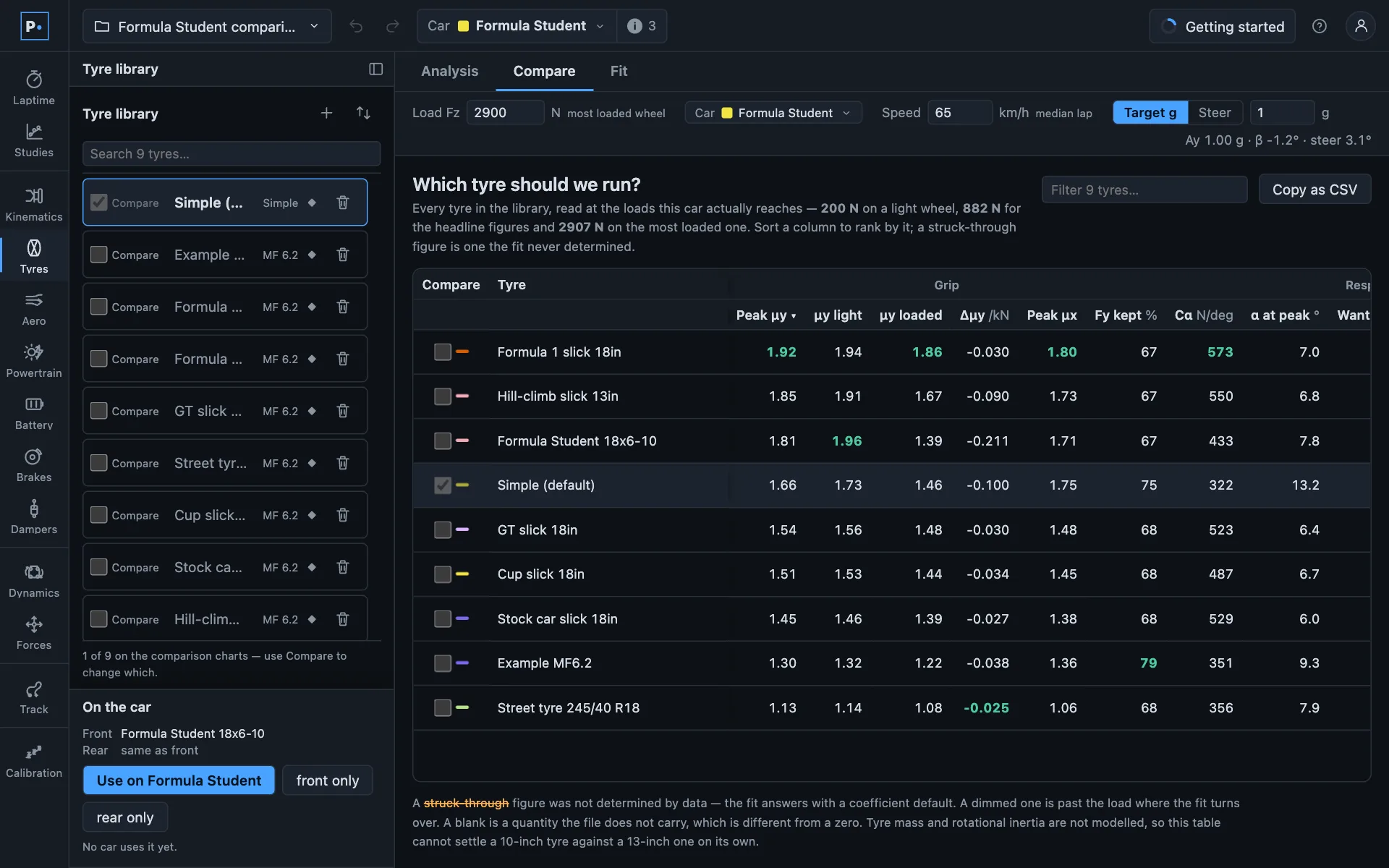Image resolution: width=1389 pixels, height=868 pixels.
Task: Open the Dampers sidebar section
Action: (34, 517)
